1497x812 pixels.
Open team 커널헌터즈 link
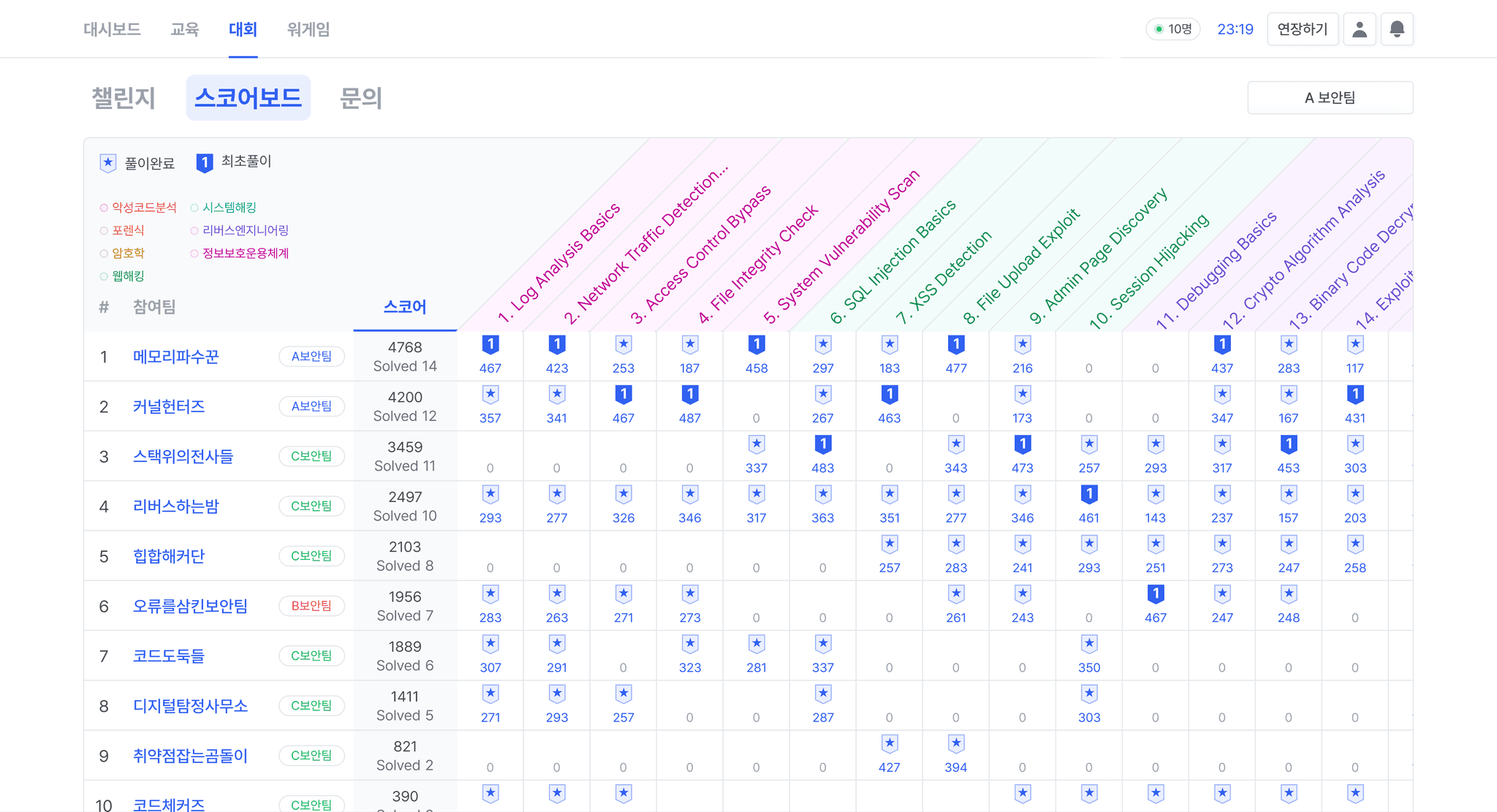tap(169, 406)
